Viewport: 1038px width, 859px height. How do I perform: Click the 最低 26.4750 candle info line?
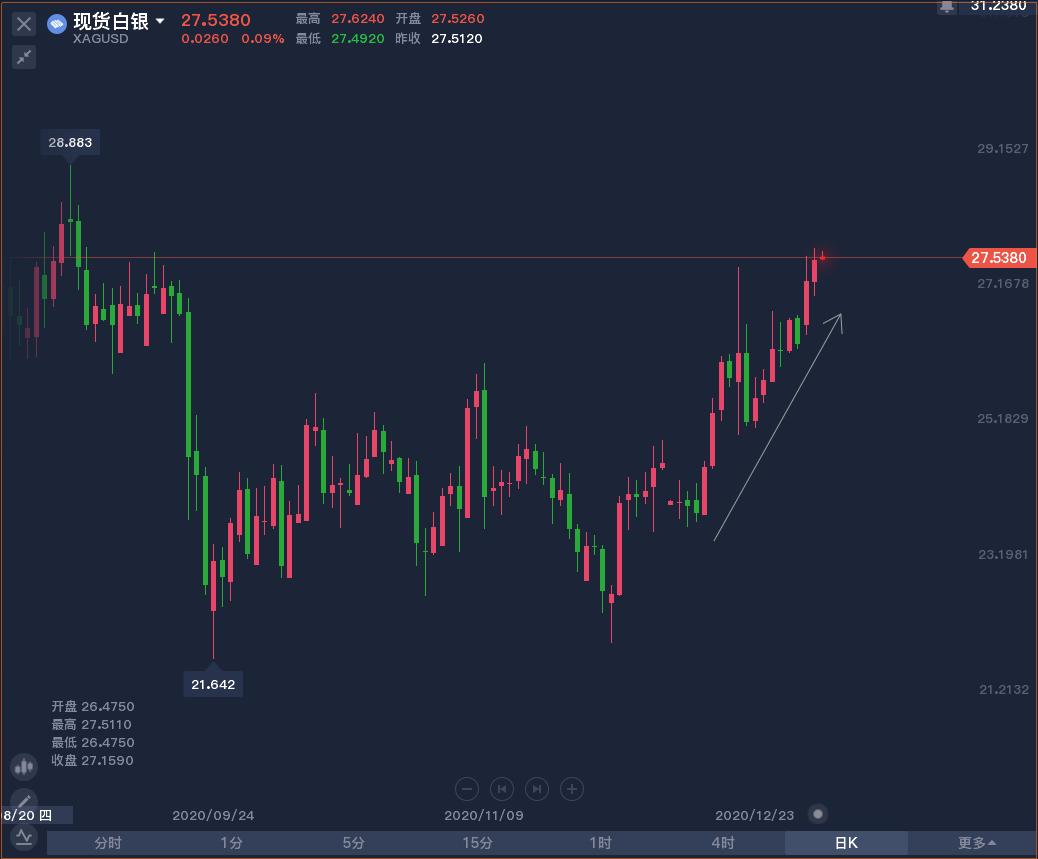click(93, 743)
